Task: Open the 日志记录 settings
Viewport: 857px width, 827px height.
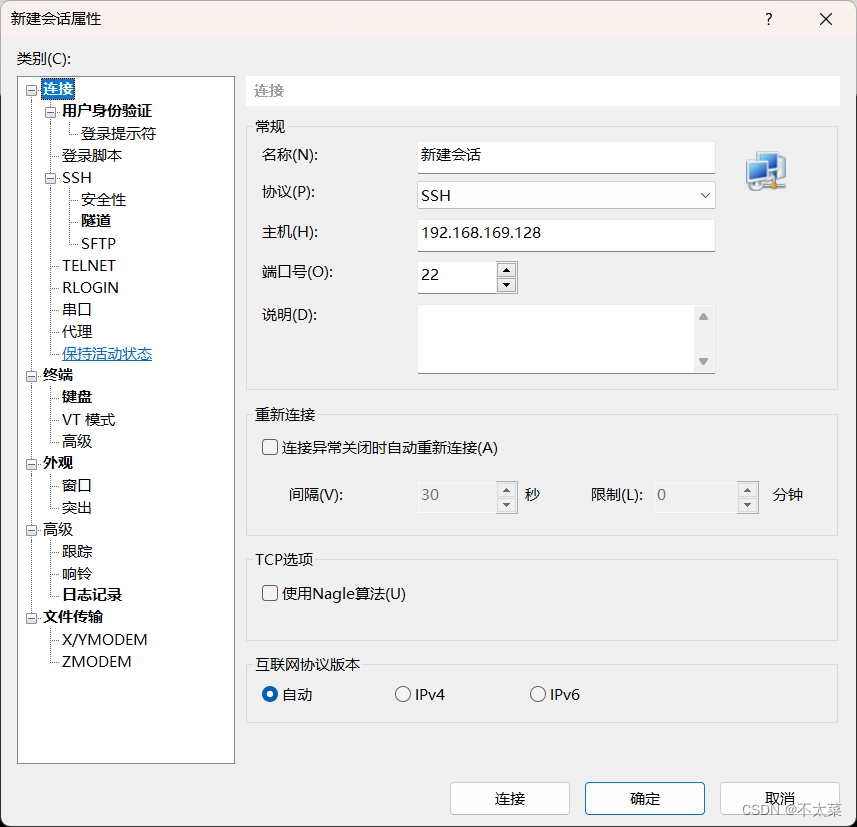Action: coord(91,595)
